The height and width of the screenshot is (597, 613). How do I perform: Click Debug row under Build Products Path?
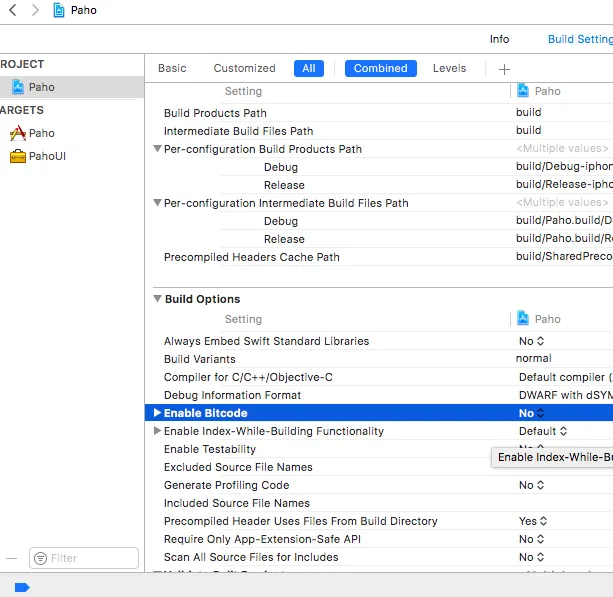[x=281, y=167]
